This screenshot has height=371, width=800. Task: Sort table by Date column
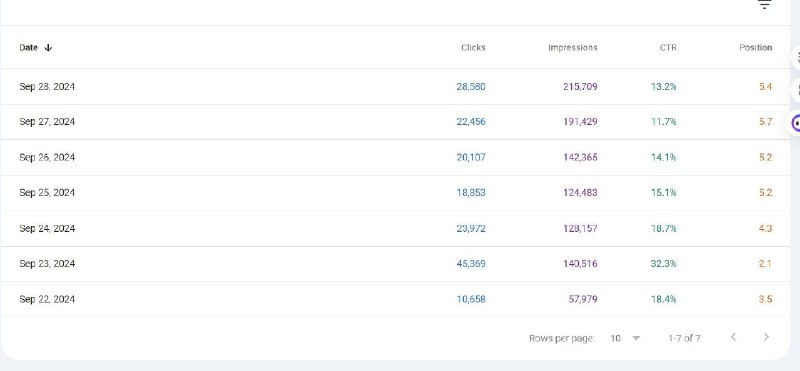[29, 47]
